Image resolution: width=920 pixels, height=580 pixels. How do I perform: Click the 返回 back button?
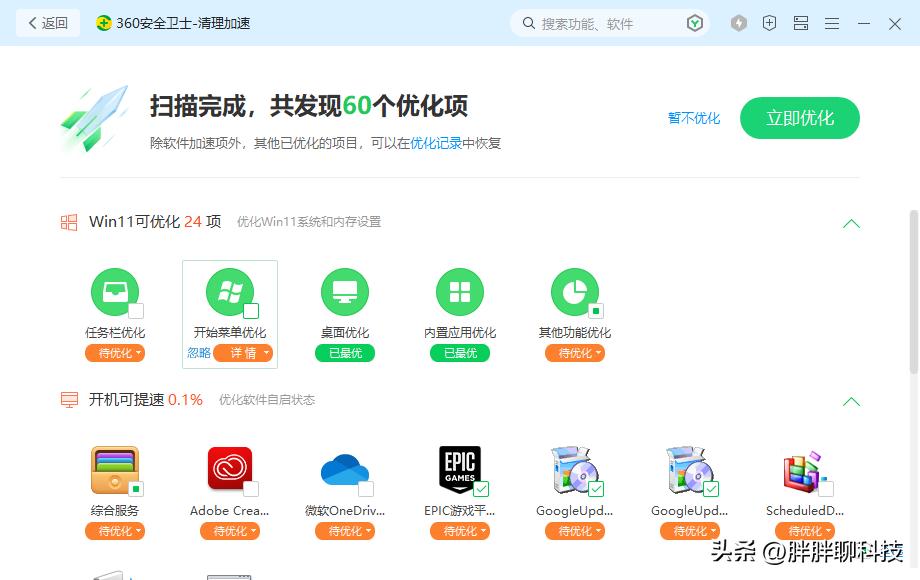click(47, 22)
